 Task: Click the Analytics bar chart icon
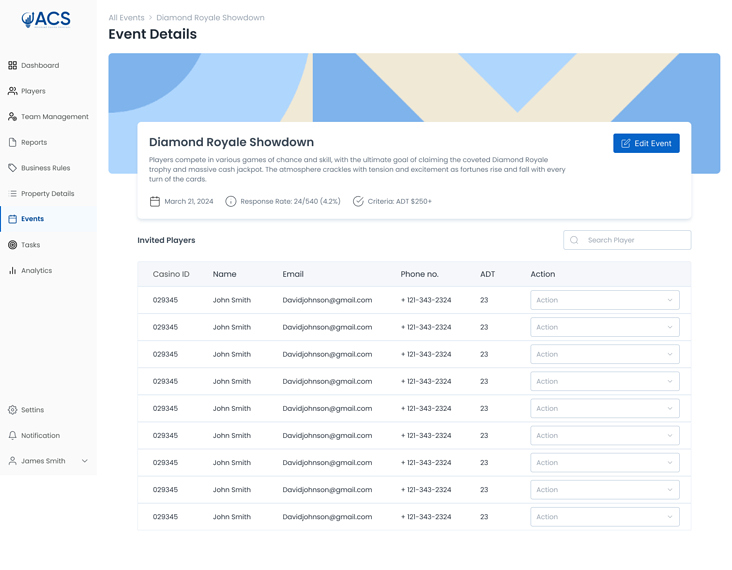pos(13,271)
